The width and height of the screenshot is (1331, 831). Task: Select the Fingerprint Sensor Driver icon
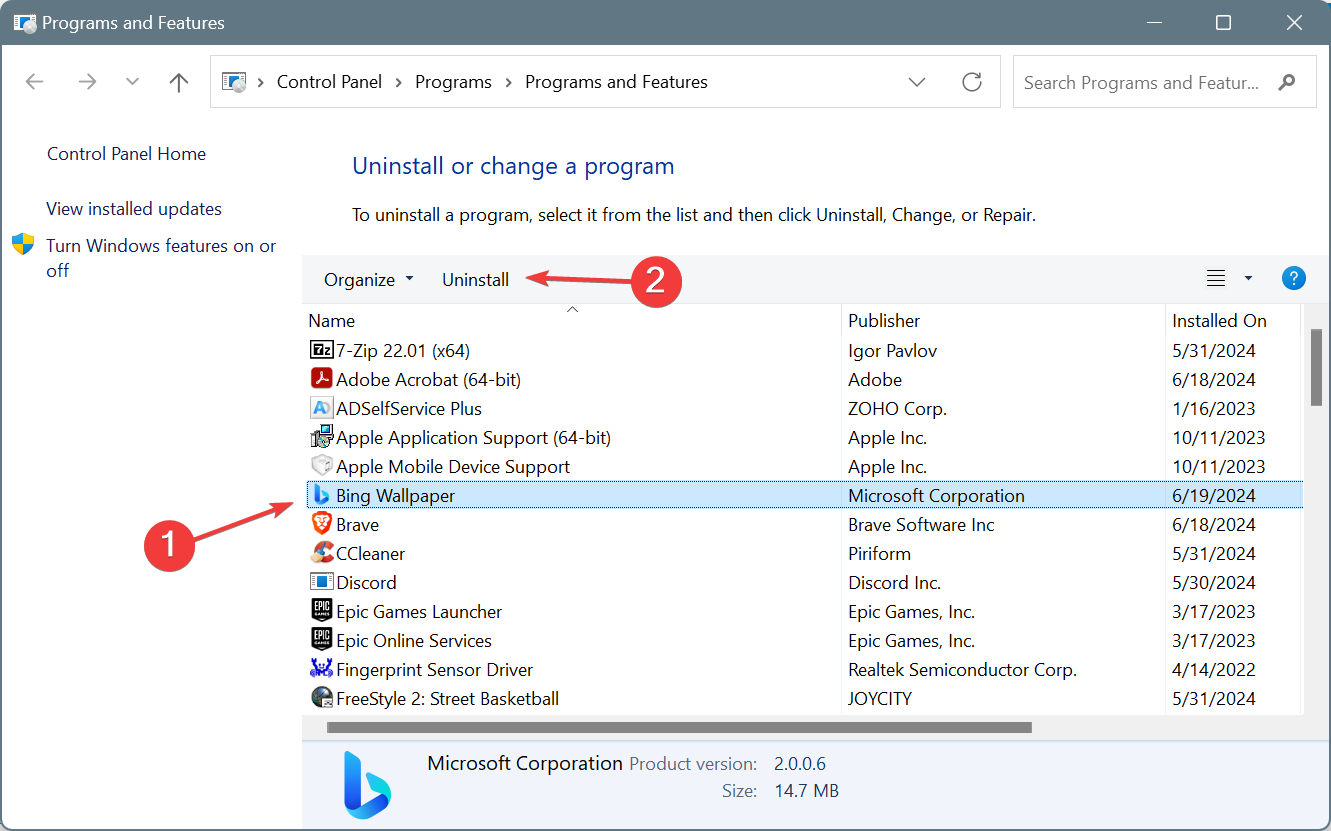coord(321,669)
